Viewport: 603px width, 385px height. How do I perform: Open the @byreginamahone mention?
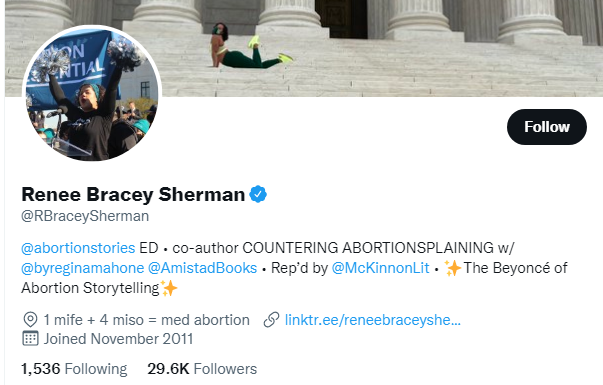tap(83, 268)
